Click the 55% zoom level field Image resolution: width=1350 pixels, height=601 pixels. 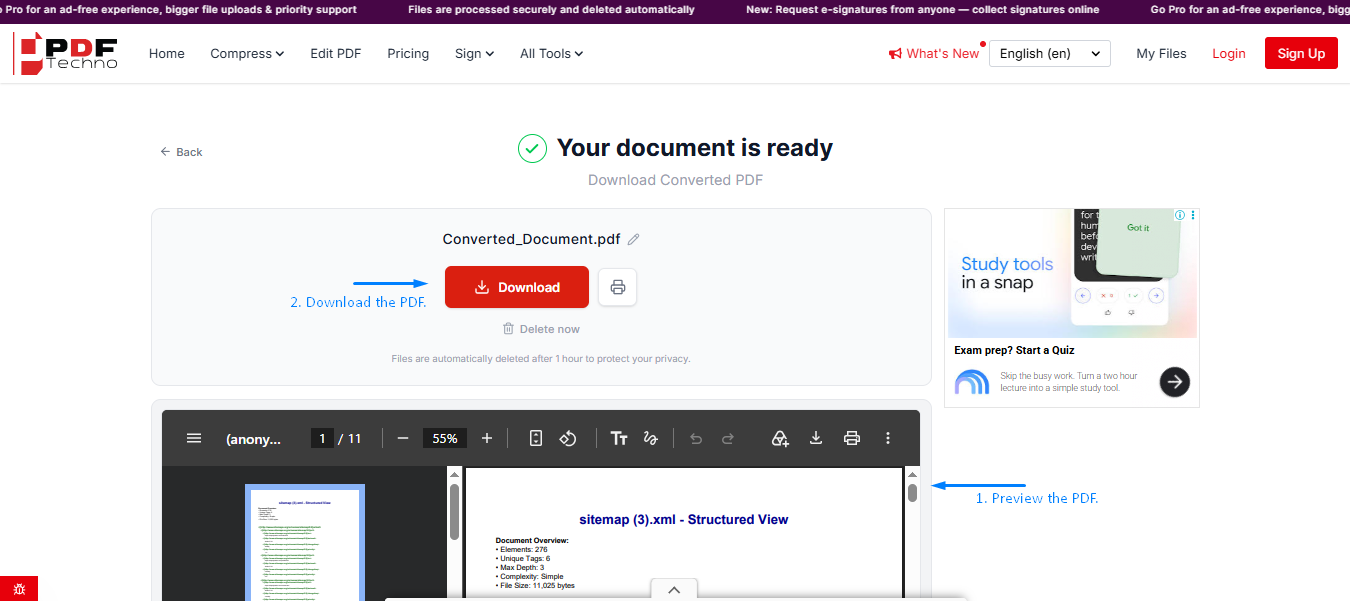click(x=445, y=438)
